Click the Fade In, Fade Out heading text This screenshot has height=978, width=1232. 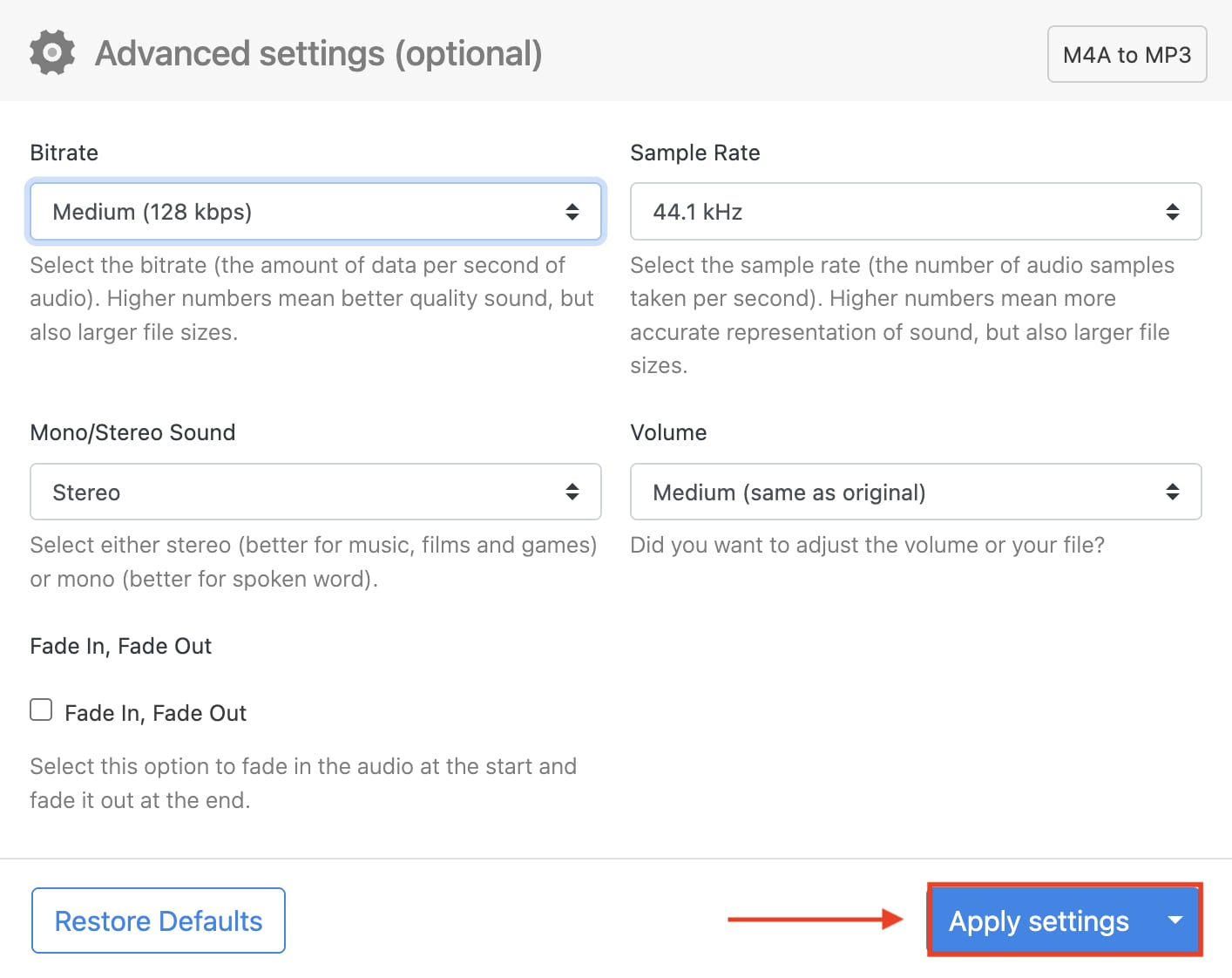121,646
